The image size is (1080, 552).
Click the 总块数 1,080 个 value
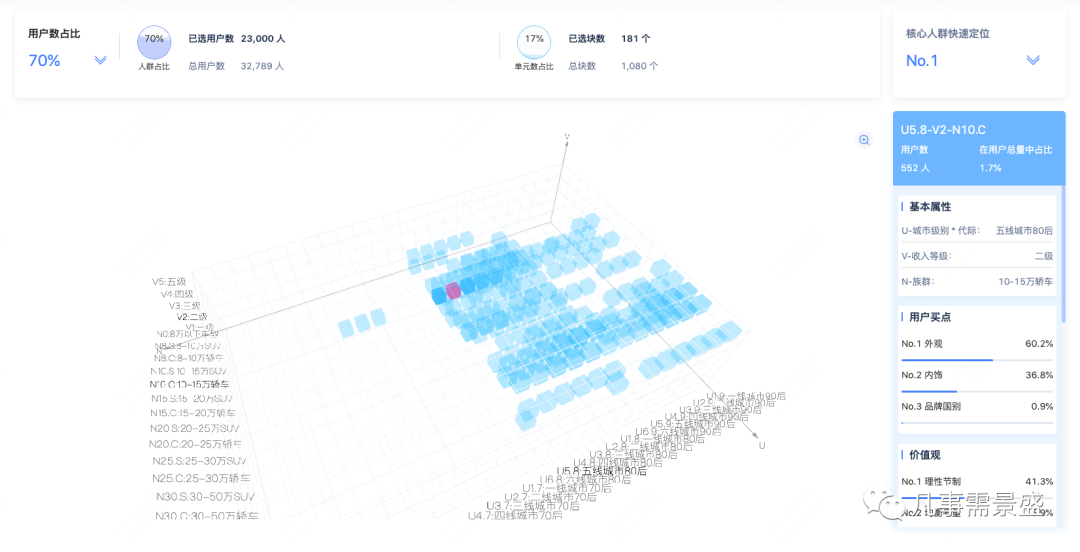point(639,66)
